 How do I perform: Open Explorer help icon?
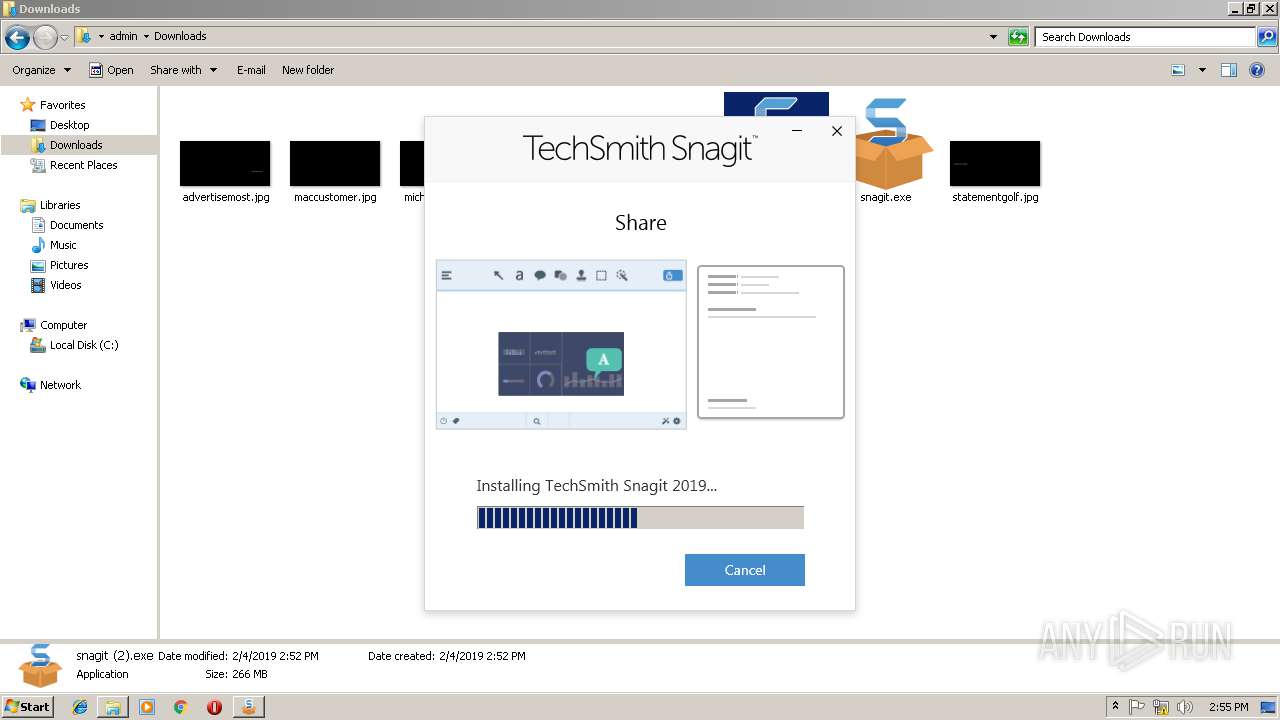tap(1257, 70)
